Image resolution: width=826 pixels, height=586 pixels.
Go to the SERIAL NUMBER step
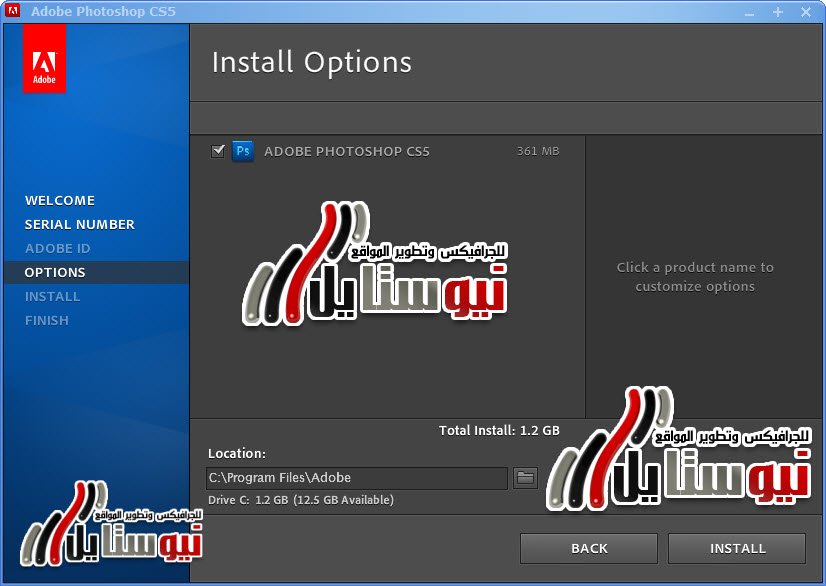point(80,224)
